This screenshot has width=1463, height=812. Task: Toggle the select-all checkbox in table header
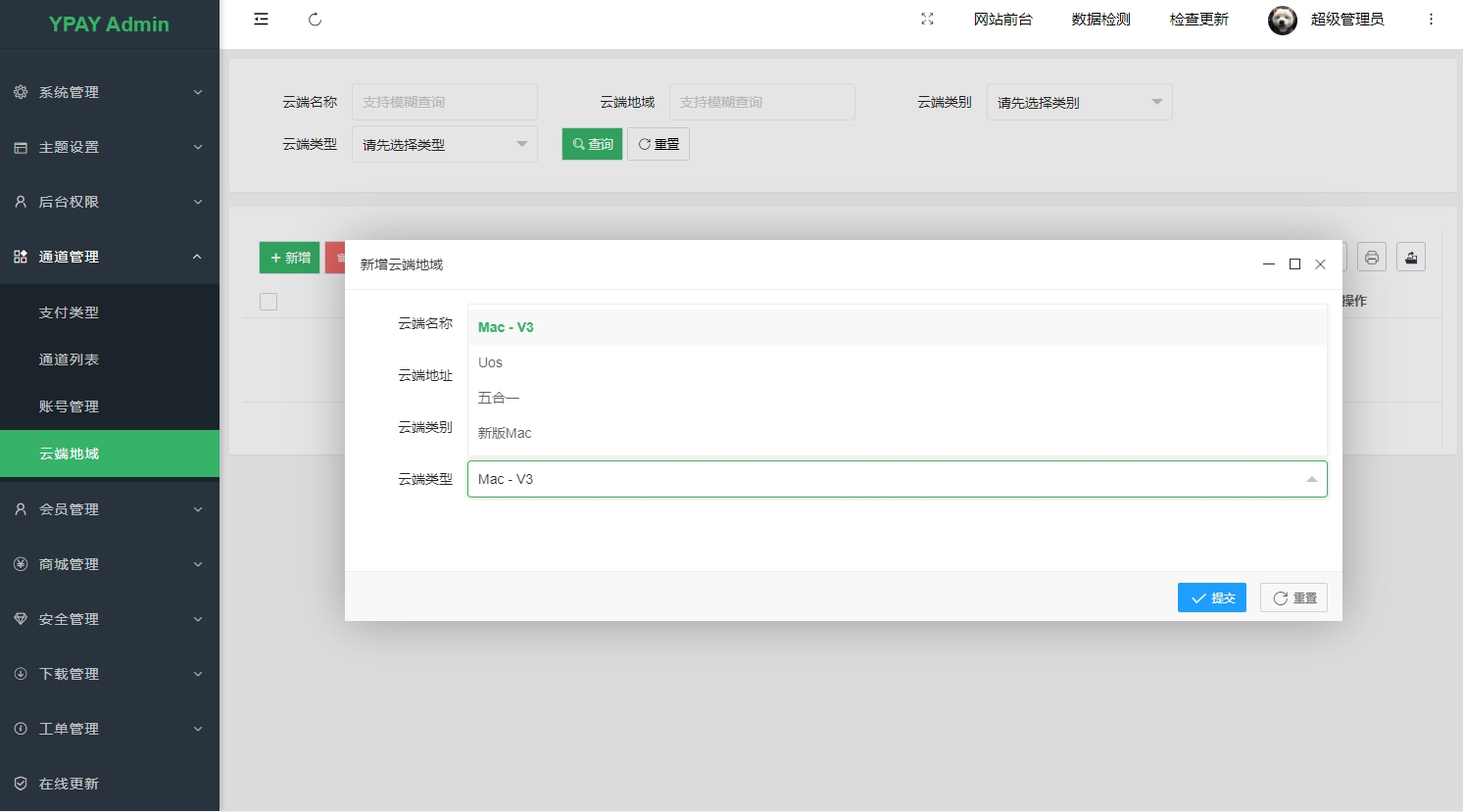(x=268, y=302)
